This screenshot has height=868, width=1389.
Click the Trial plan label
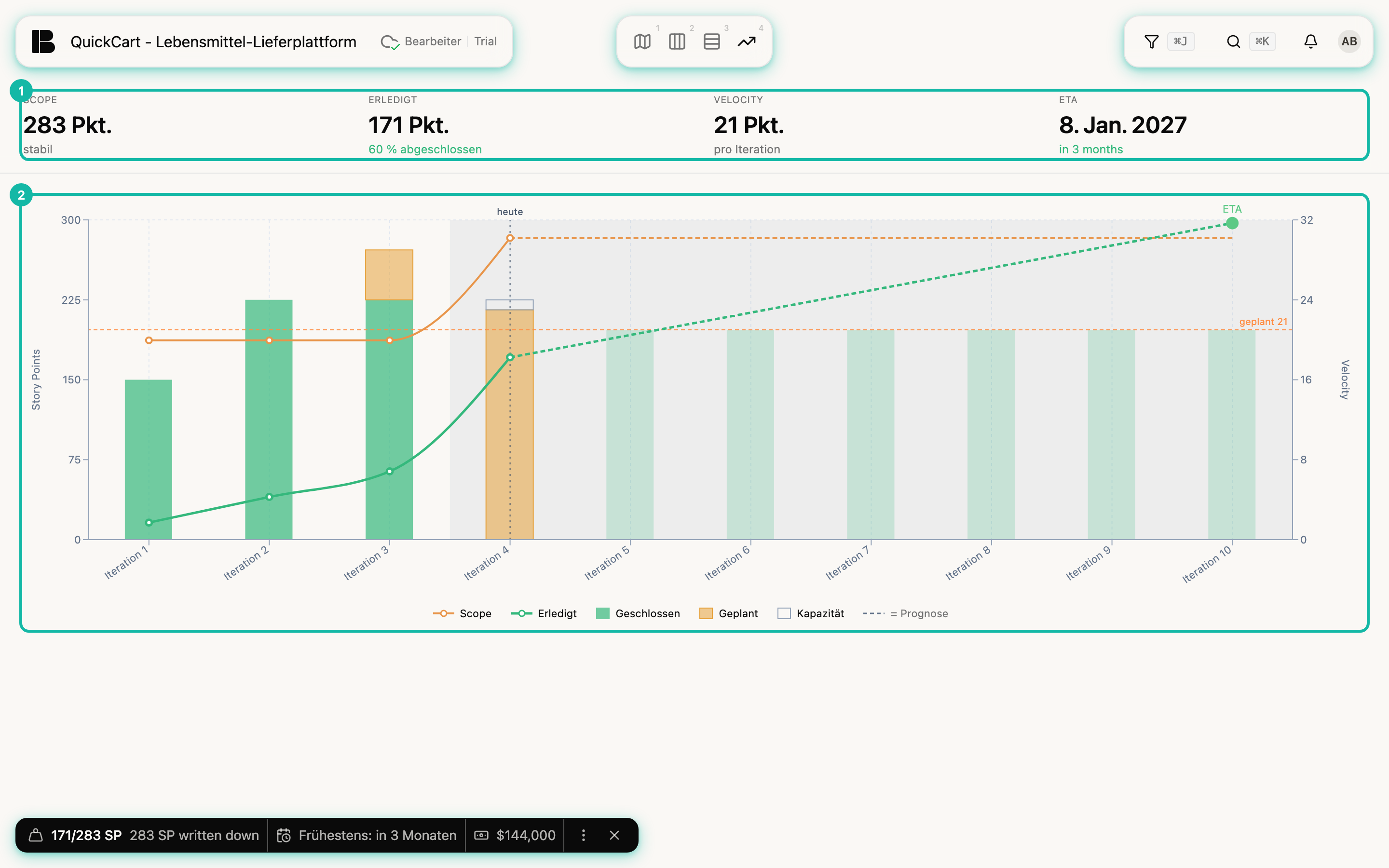[x=485, y=41]
